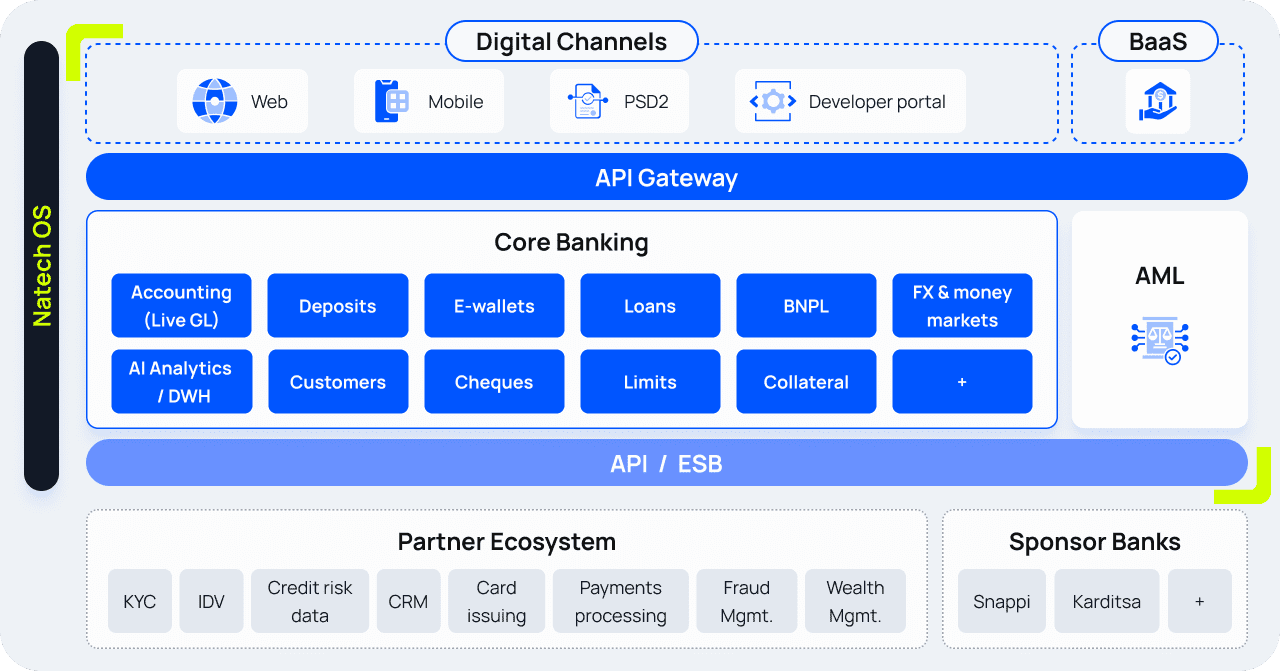The height and width of the screenshot is (671, 1280).
Task: Expand Sponsor Banks with plus tile
Action: click(1199, 602)
